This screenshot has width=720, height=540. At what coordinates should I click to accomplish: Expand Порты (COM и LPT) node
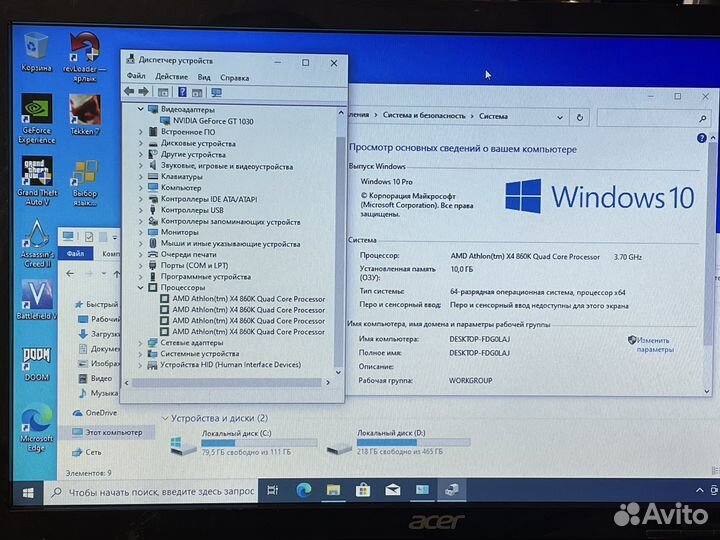click(141, 265)
